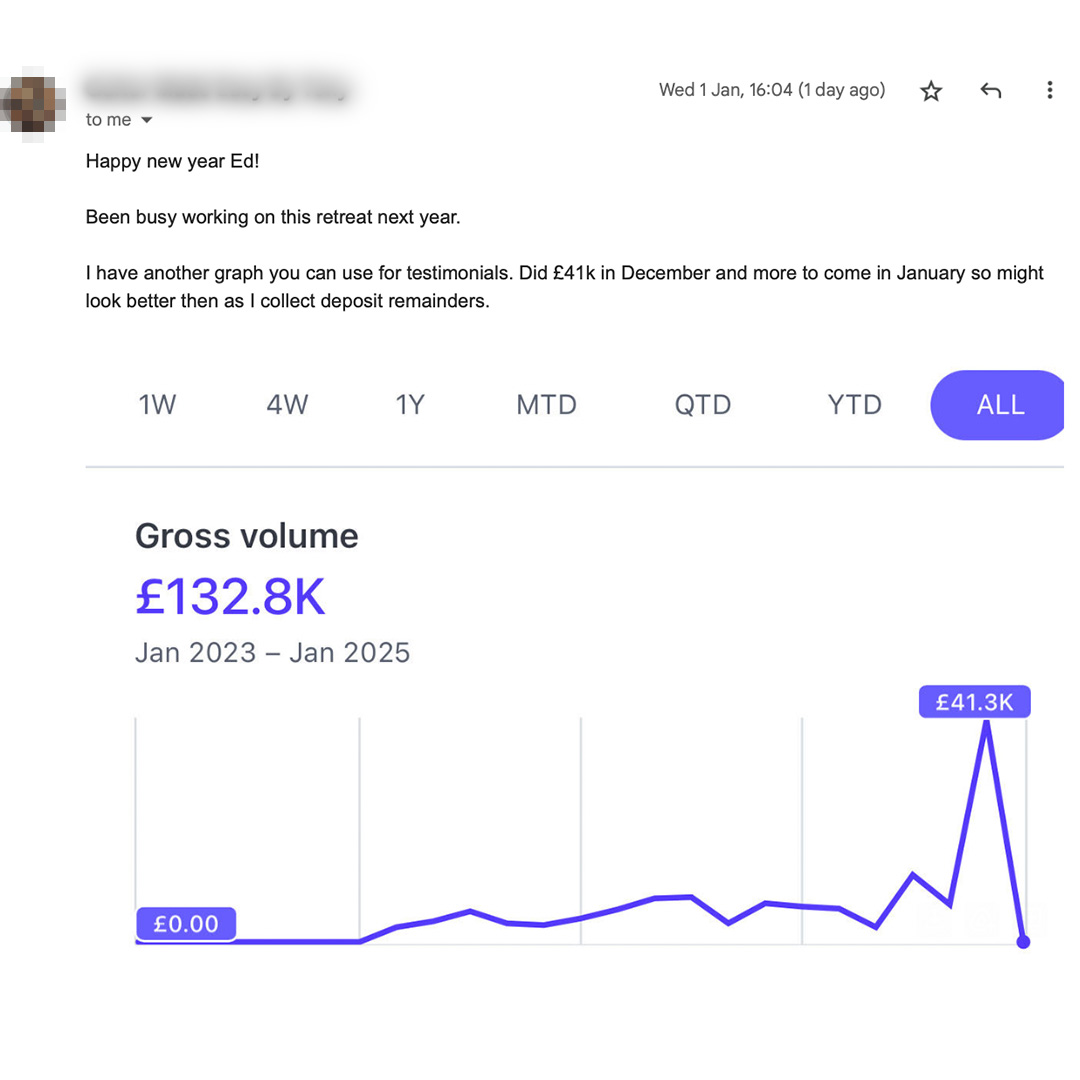Switch chart to MTD range
This screenshot has height=1080, width=1080.
click(546, 405)
